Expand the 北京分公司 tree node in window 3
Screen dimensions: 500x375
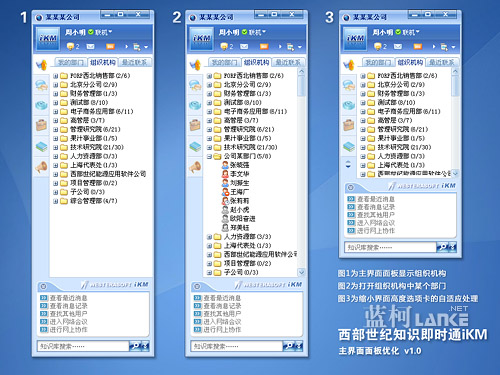pyautogui.click(x=363, y=85)
